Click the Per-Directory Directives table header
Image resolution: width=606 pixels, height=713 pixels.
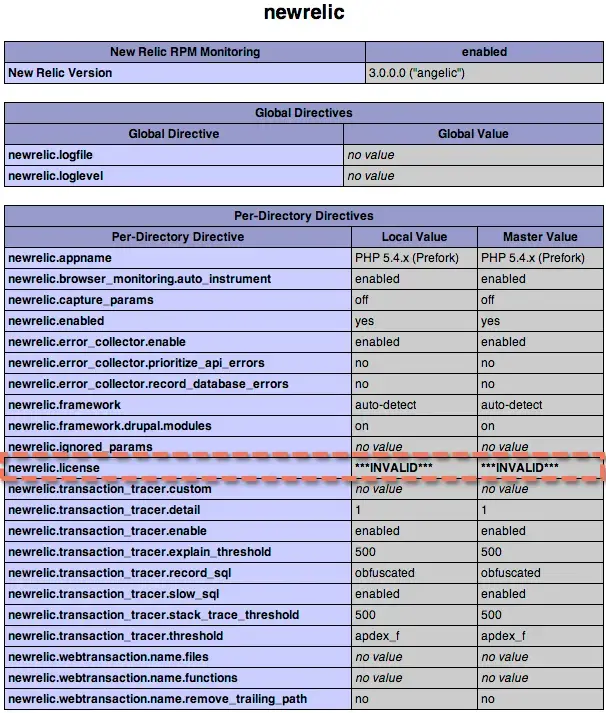click(303, 216)
